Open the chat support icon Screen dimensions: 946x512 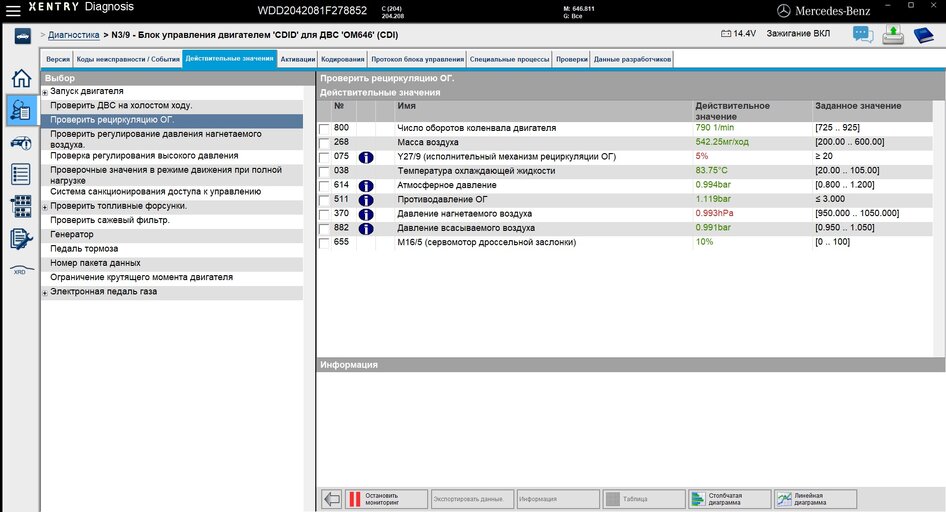click(863, 35)
